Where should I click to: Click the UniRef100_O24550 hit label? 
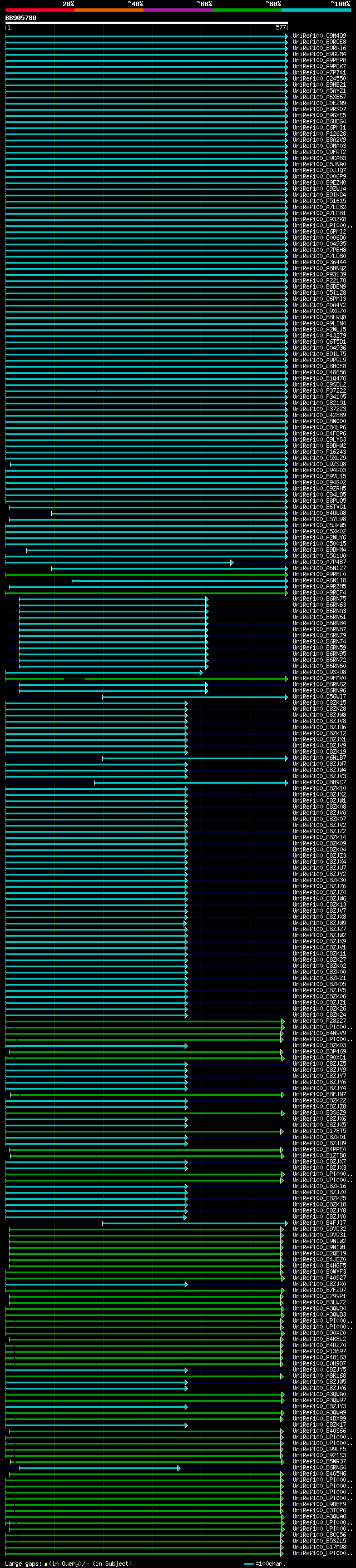point(319,78)
